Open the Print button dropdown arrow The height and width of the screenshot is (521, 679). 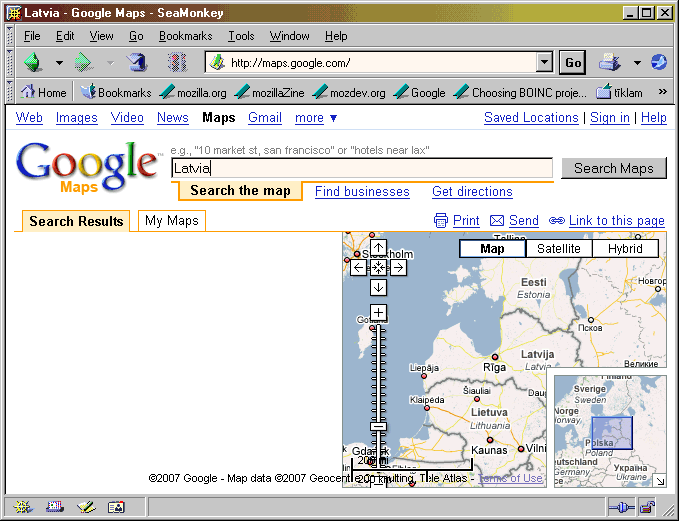coord(637,63)
